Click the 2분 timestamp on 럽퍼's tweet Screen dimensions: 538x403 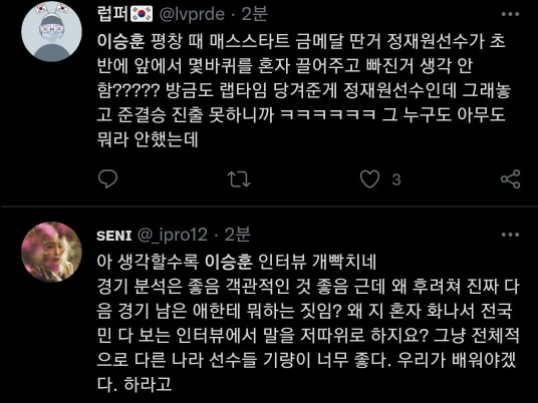coord(254,14)
